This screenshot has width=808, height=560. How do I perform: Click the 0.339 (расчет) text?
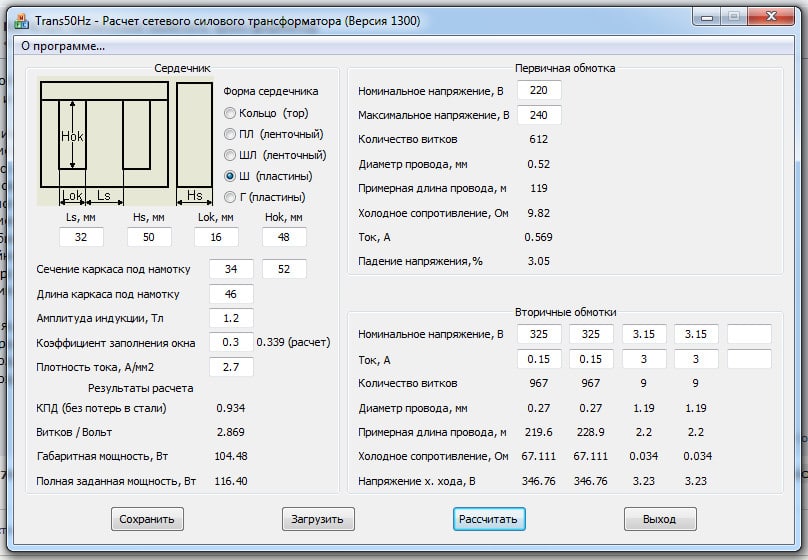pyautogui.click(x=293, y=342)
